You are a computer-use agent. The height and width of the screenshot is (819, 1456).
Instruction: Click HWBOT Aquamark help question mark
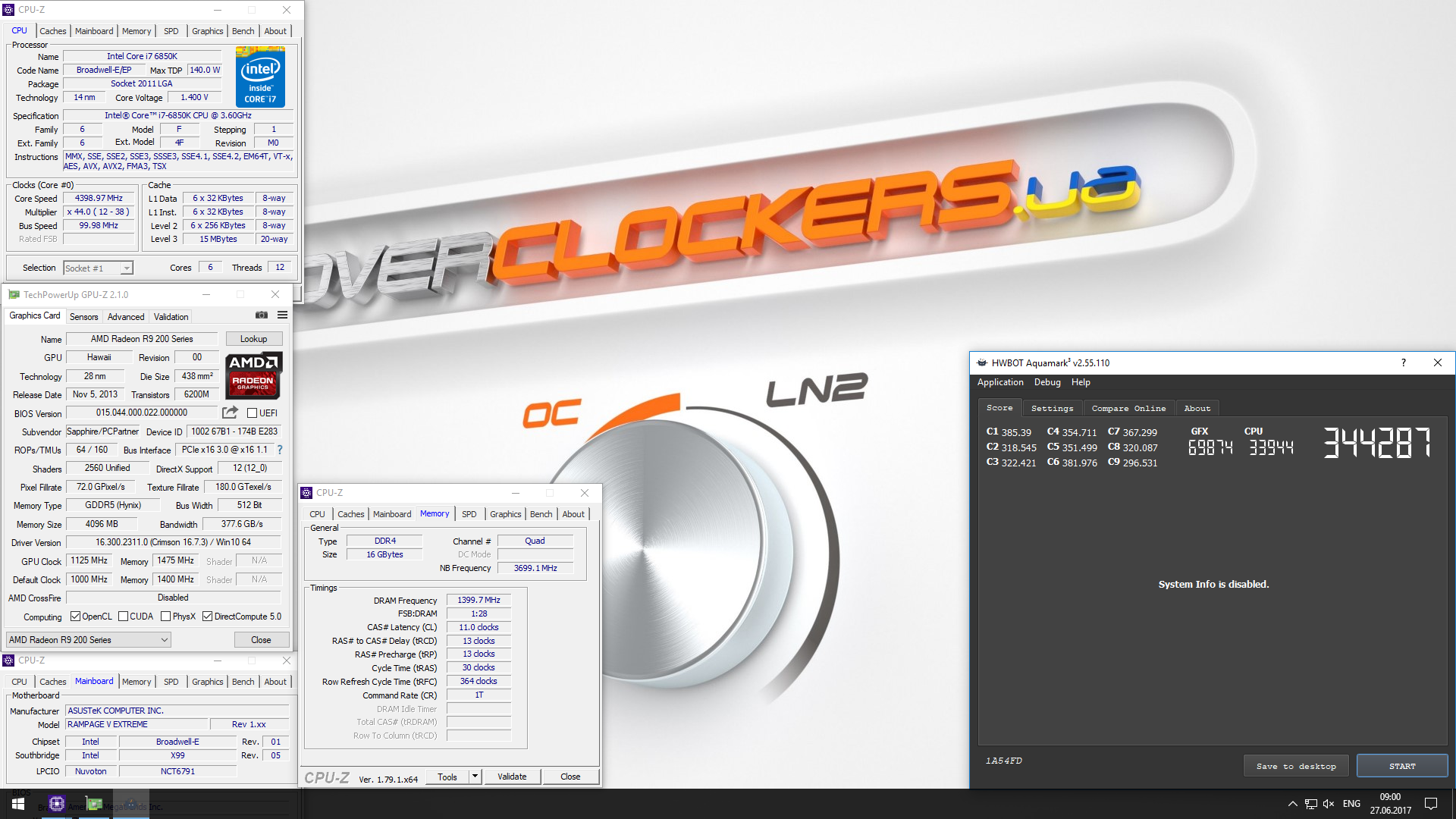[1403, 362]
